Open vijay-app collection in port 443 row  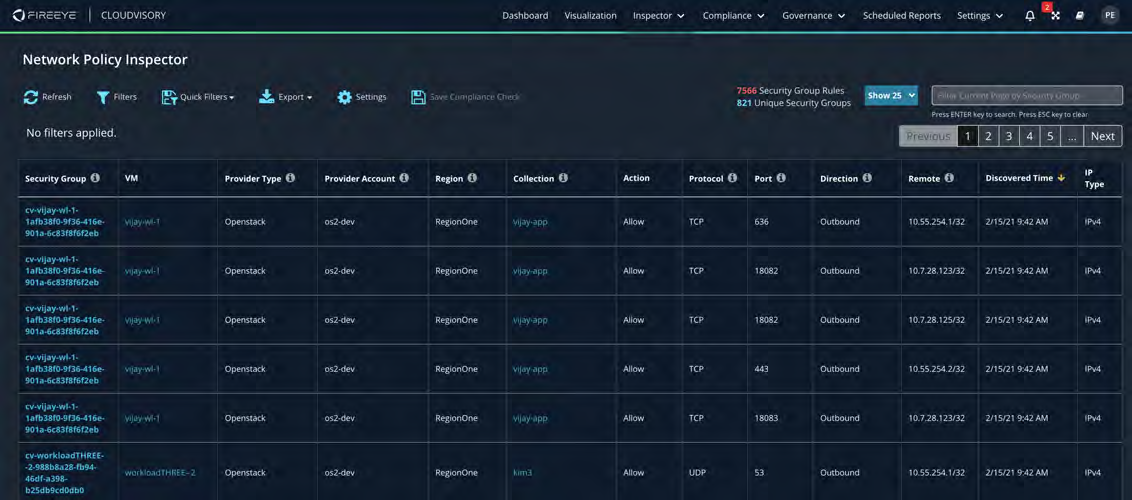(531, 369)
